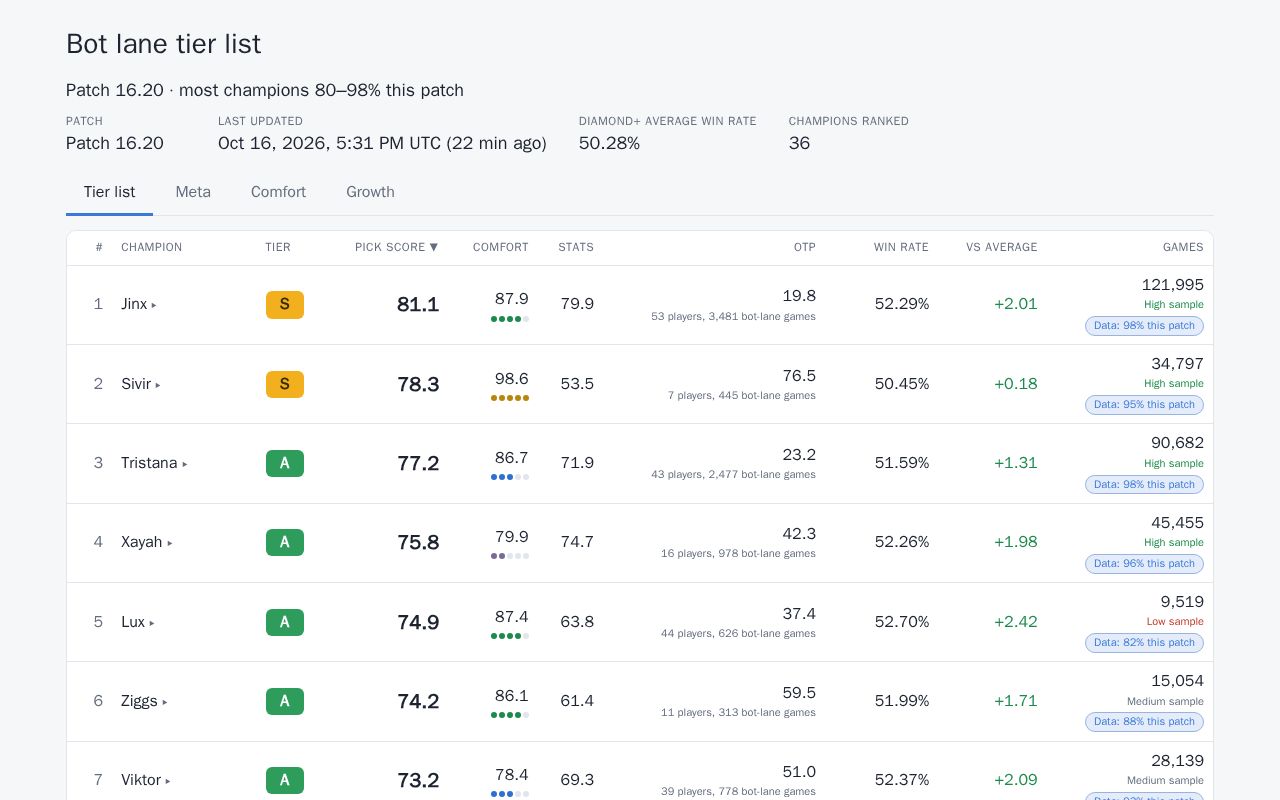Click Ziggs's 'Medium sample' label
Viewport: 1280px width, 800px height.
tap(1165, 702)
